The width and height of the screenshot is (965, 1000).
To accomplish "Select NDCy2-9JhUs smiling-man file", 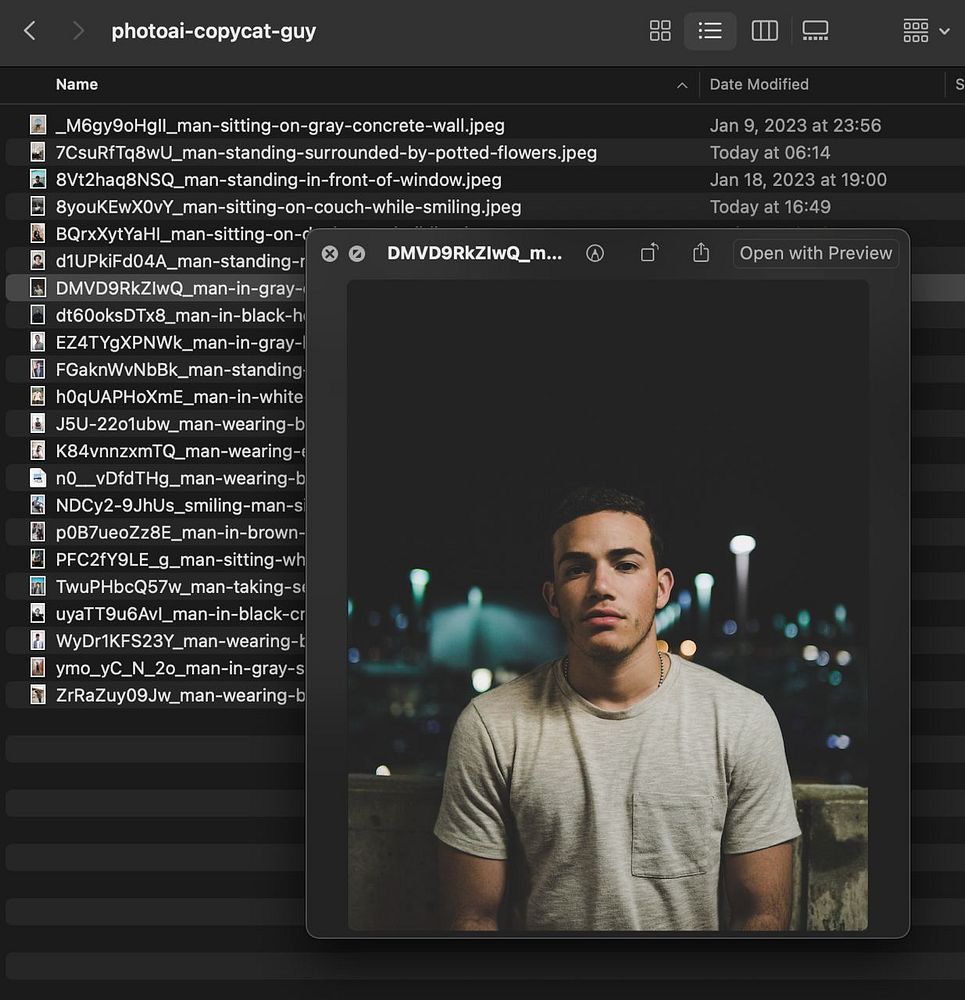I will (x=156, y=505).
